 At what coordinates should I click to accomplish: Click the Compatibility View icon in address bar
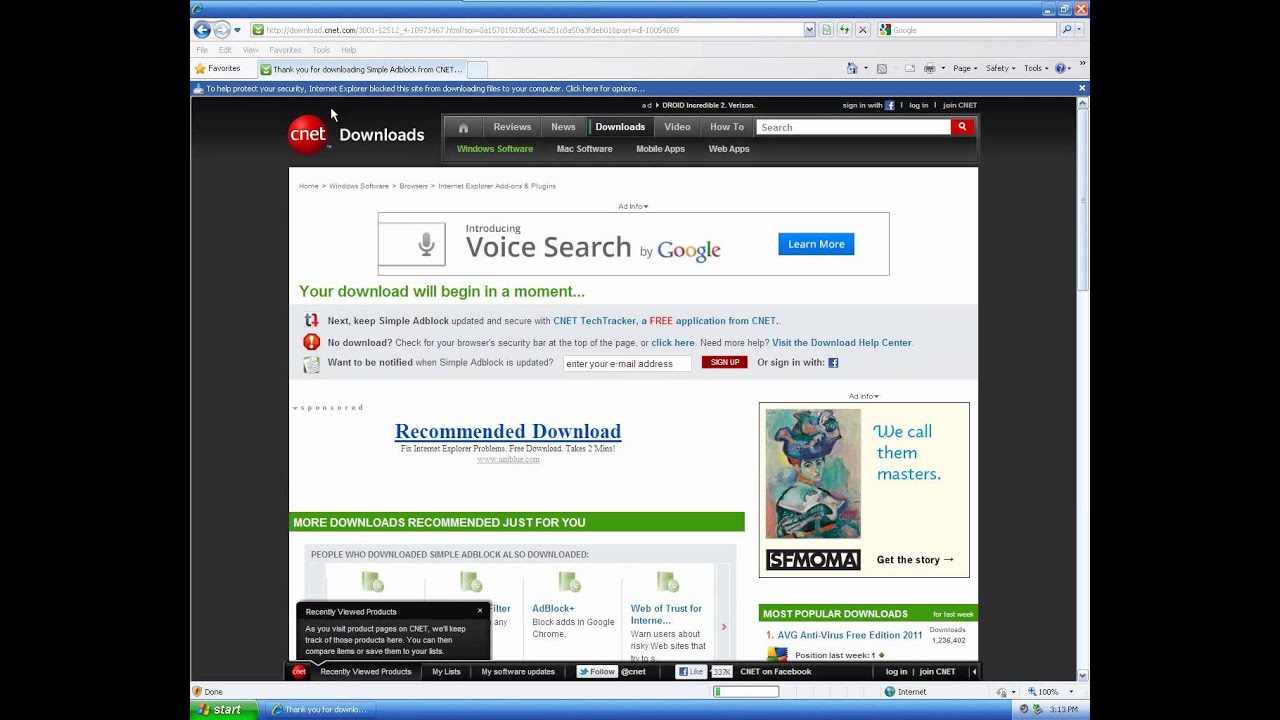(x=826, y=30)
